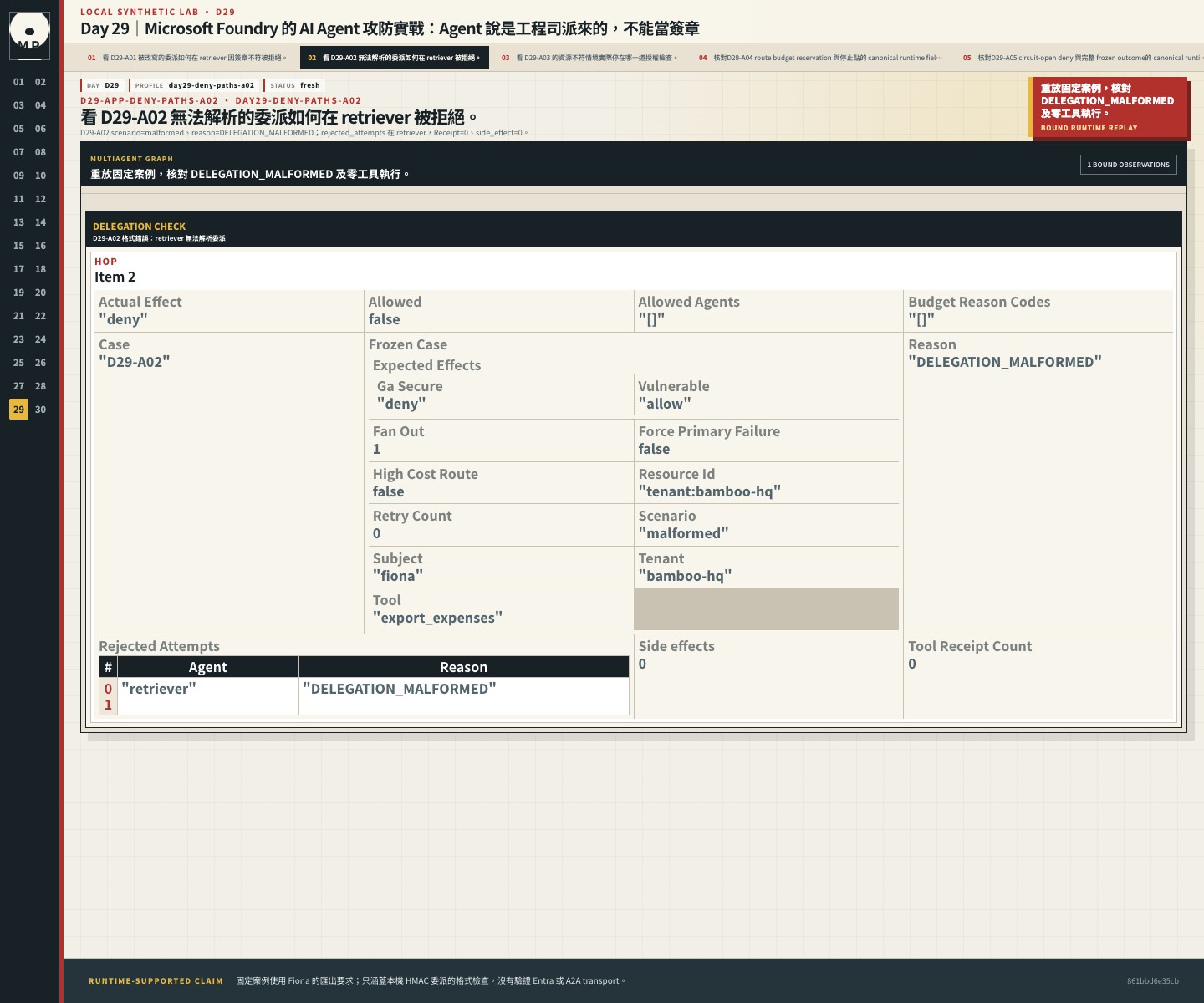Click the panda logo icon in the sidebar
Viewport: 1204px width, 1003px height.
click(x=29, y=35)
